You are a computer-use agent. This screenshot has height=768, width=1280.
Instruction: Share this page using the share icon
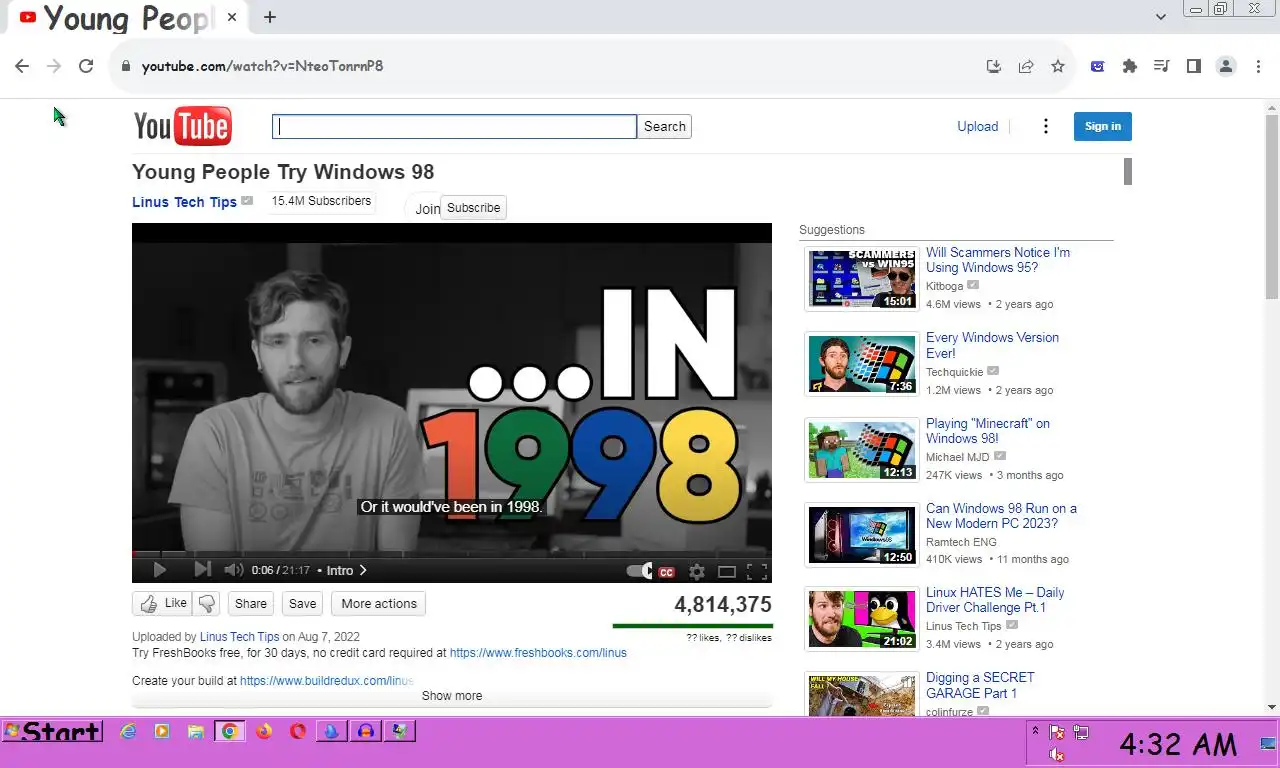1025,66
